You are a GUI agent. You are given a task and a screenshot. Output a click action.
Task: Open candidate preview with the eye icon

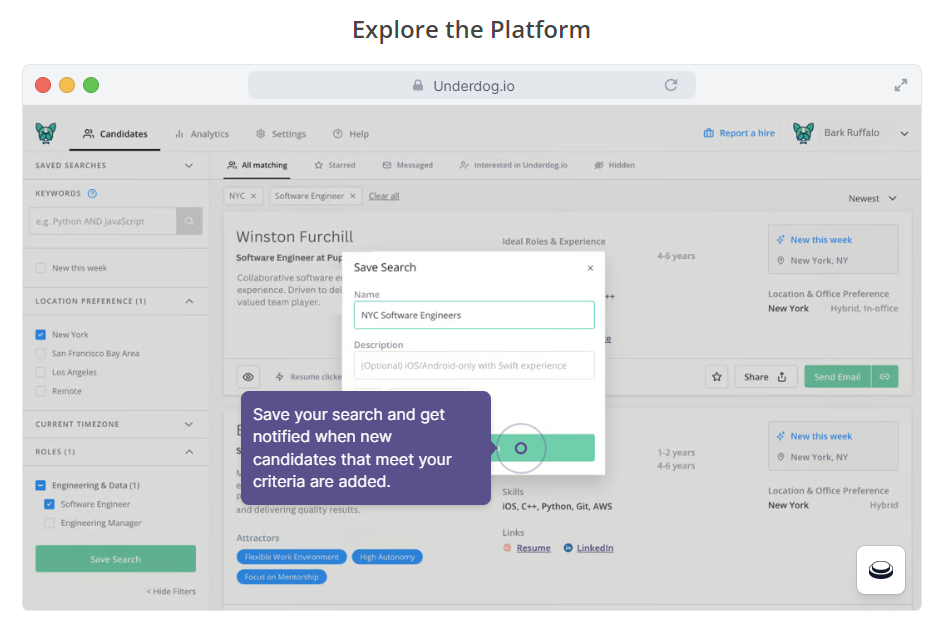tap(248, 377)
